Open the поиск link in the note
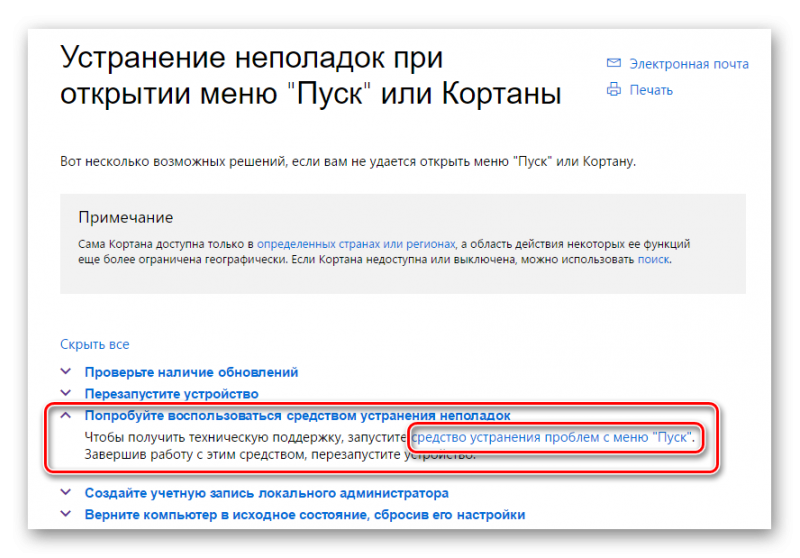This screenshot has width=800, height=558. [653, 259]
